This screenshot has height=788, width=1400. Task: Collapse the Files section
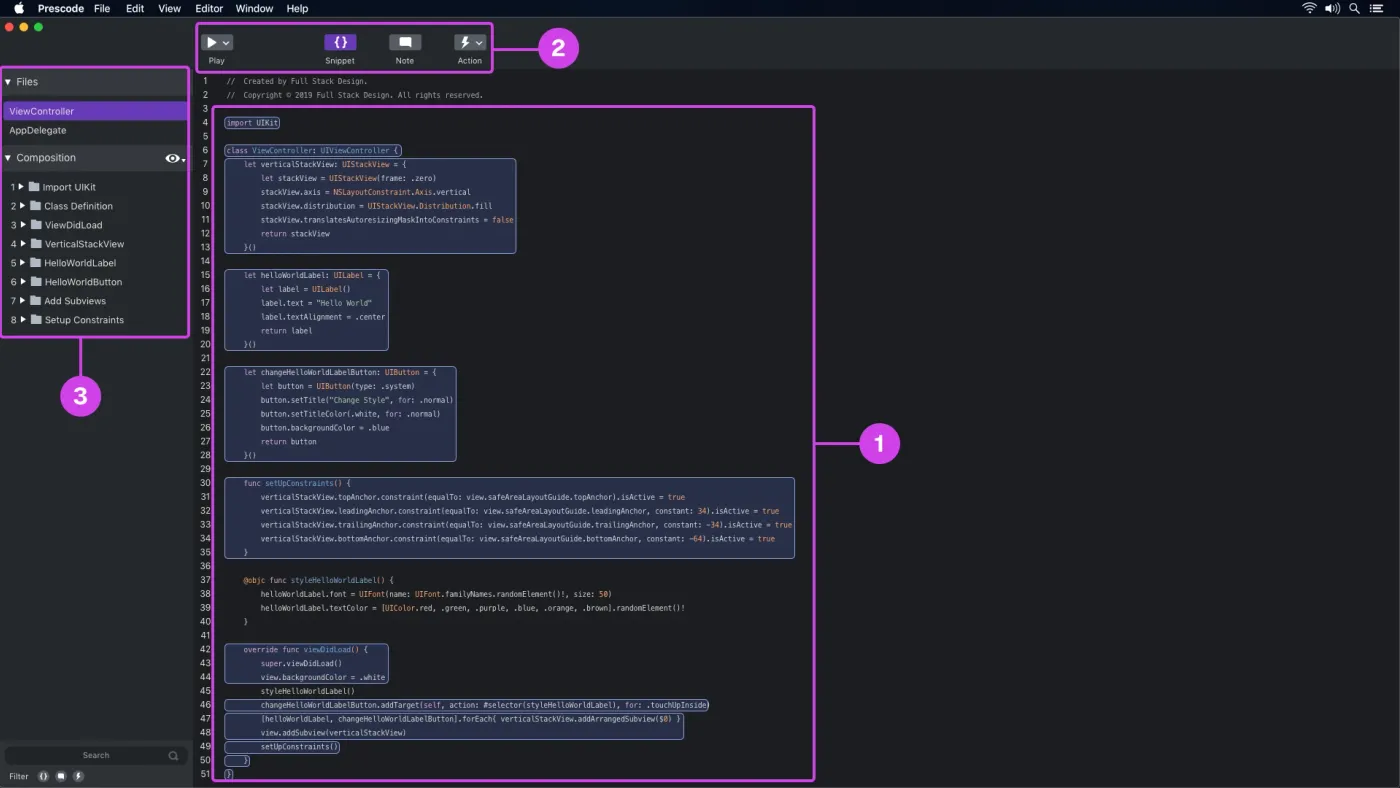(8, 82)
